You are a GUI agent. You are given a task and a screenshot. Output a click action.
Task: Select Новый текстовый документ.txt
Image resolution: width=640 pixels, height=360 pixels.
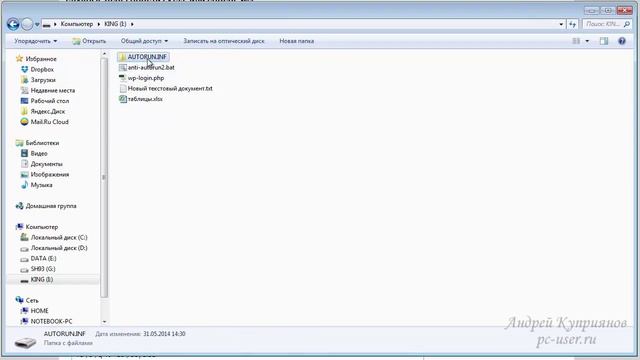(170, 89)
